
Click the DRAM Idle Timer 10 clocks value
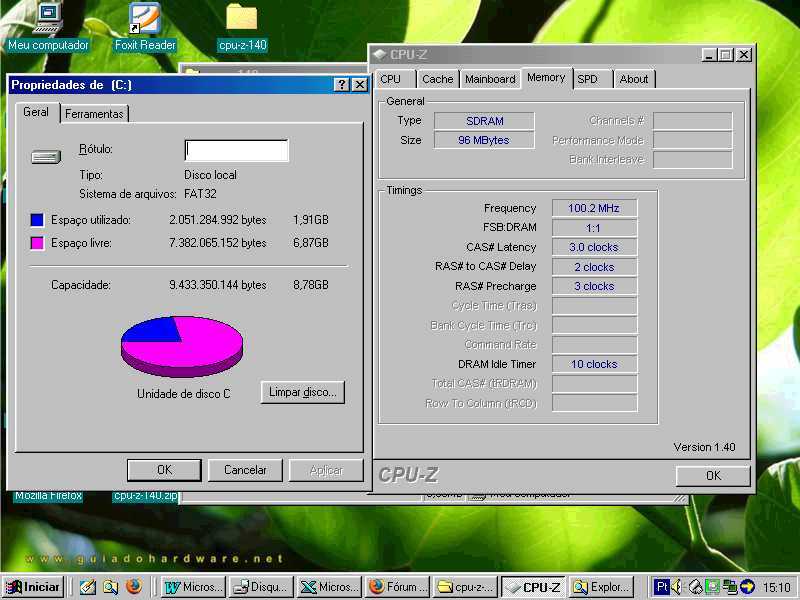(x=594, y=364)
